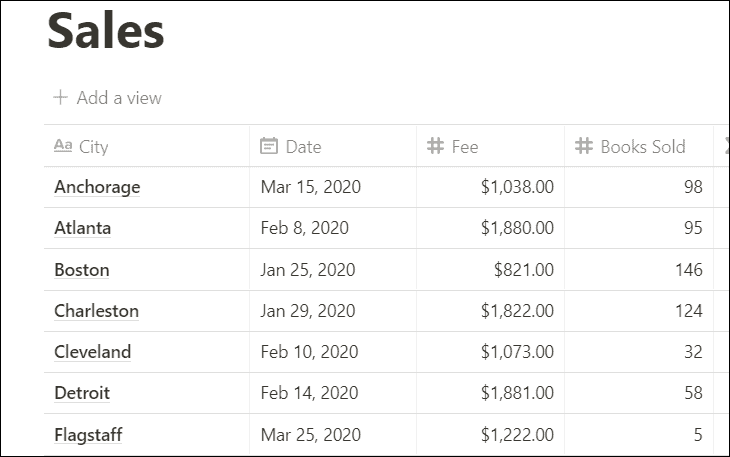Open the City column header menu
Screen dimensions: 730x457
pos(147,146)
